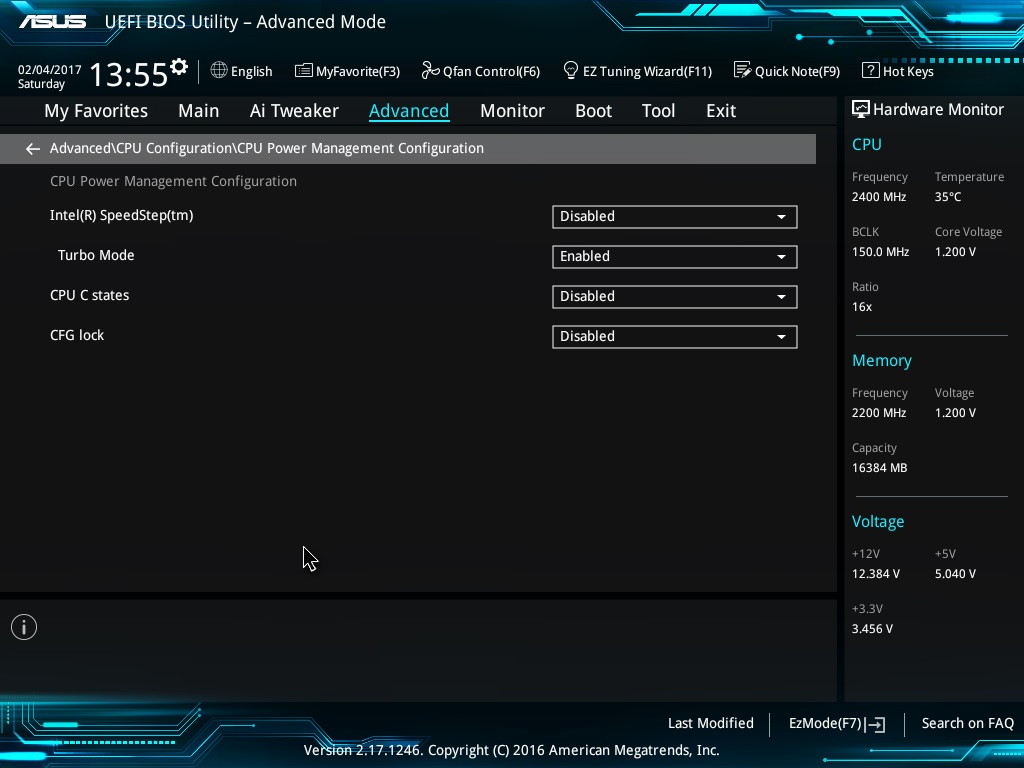Viewport: 1024px width, 768px height.
Task: Open Quick Note(F9)
Action: (x=787, y=71)
